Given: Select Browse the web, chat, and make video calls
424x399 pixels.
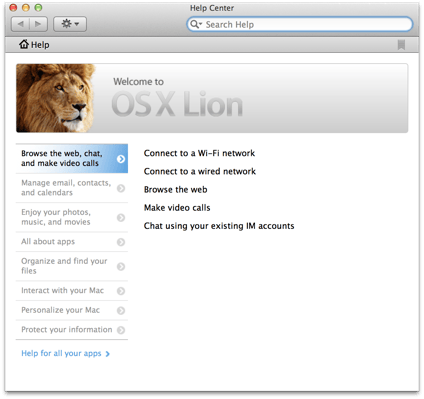Looking at the screenshot, I should 72,158.
